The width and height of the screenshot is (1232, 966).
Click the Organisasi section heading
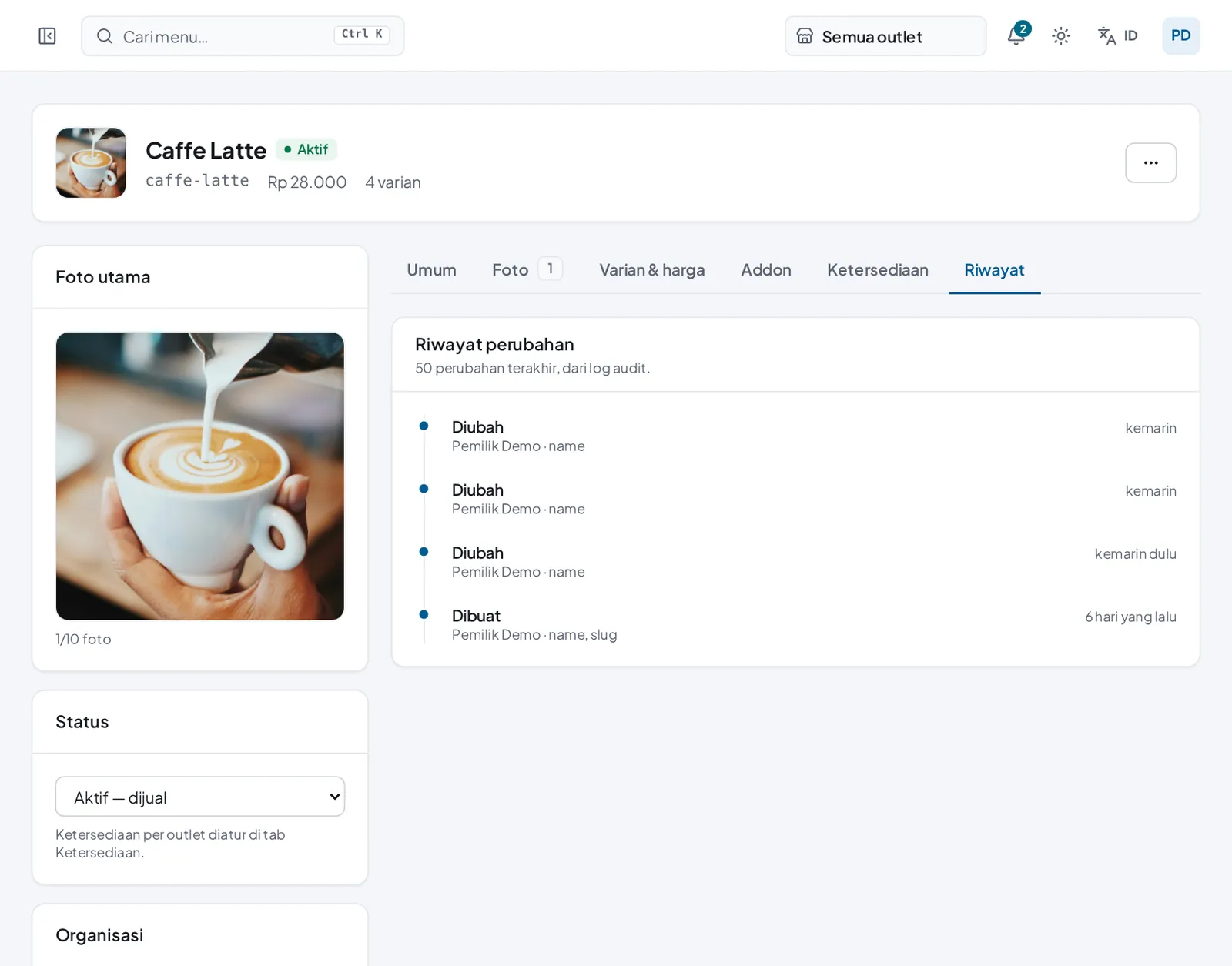click(x=99, y=935)
